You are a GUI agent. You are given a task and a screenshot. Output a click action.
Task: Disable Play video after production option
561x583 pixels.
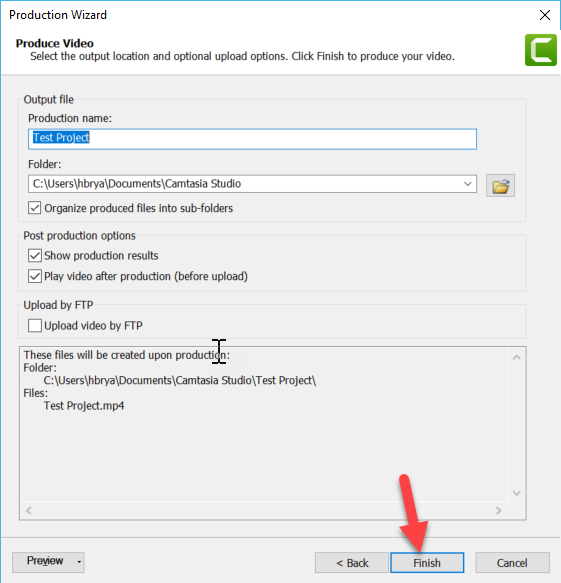[x=35, y=276]
